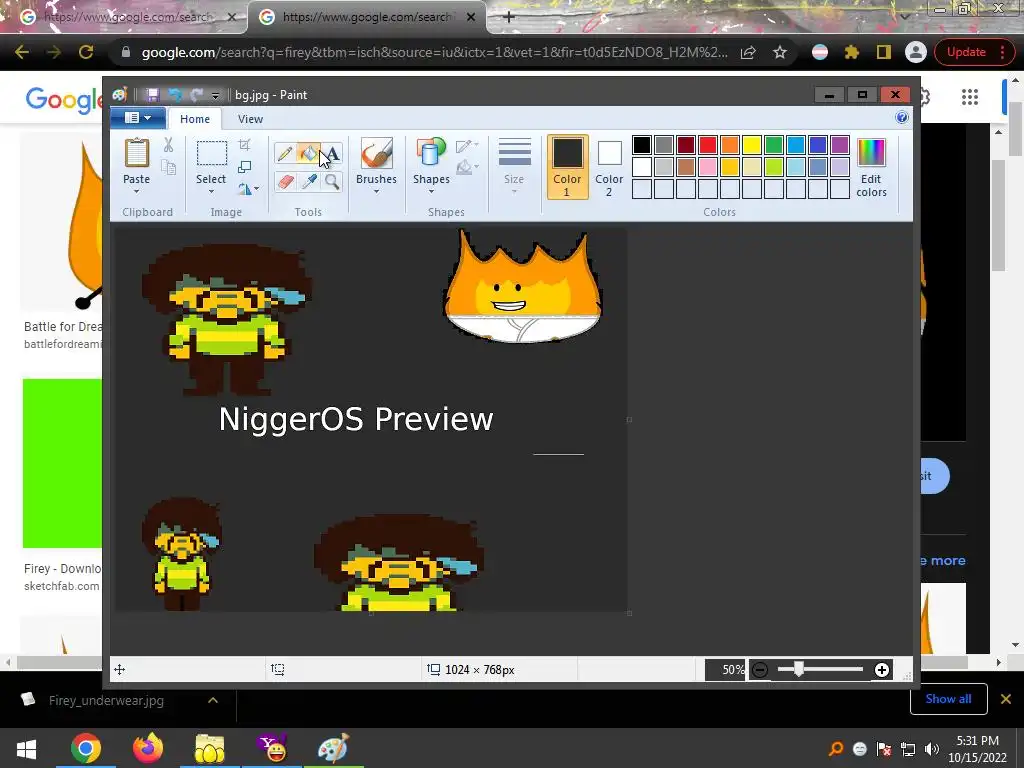Close the Chrome downloads bar

tap(1006, 699)
